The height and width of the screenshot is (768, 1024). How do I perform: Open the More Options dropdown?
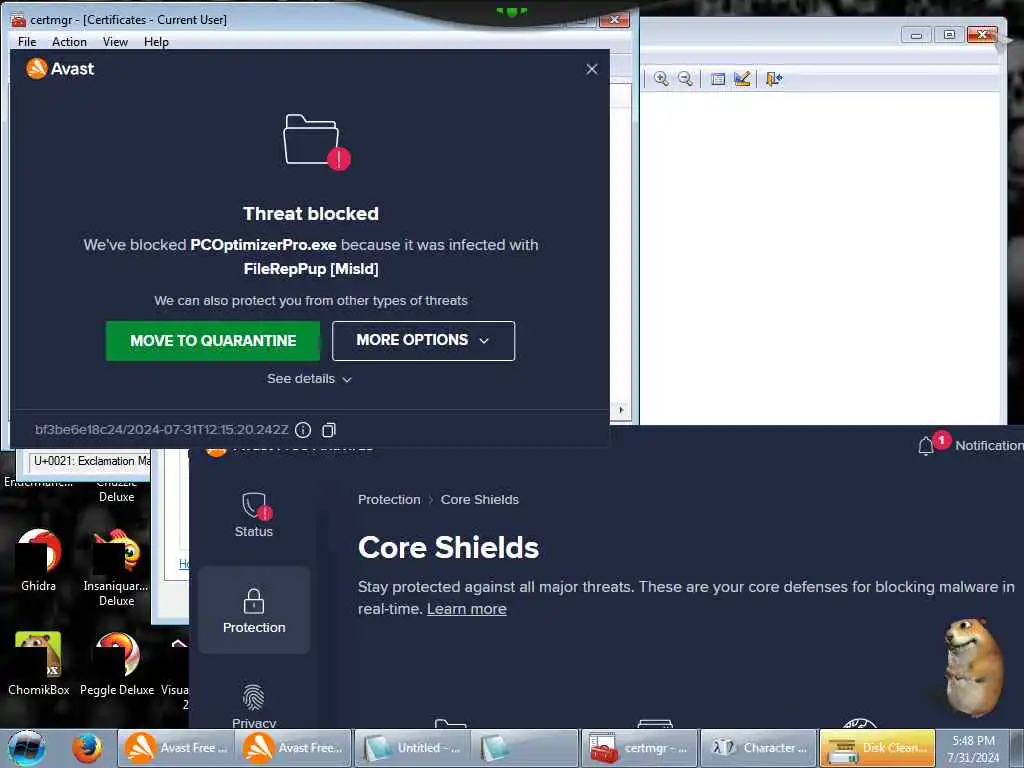point(423,340)
